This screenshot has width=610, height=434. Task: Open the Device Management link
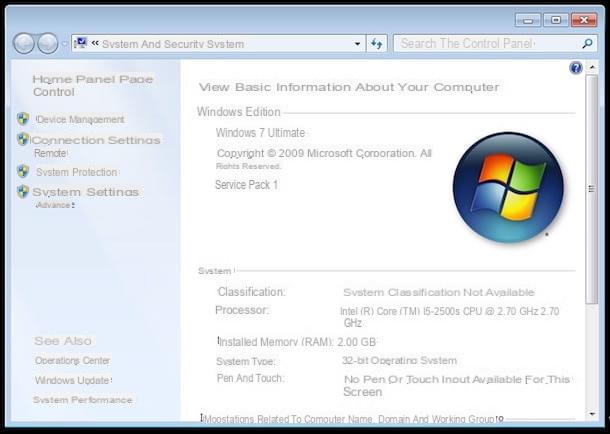point(80,119)
